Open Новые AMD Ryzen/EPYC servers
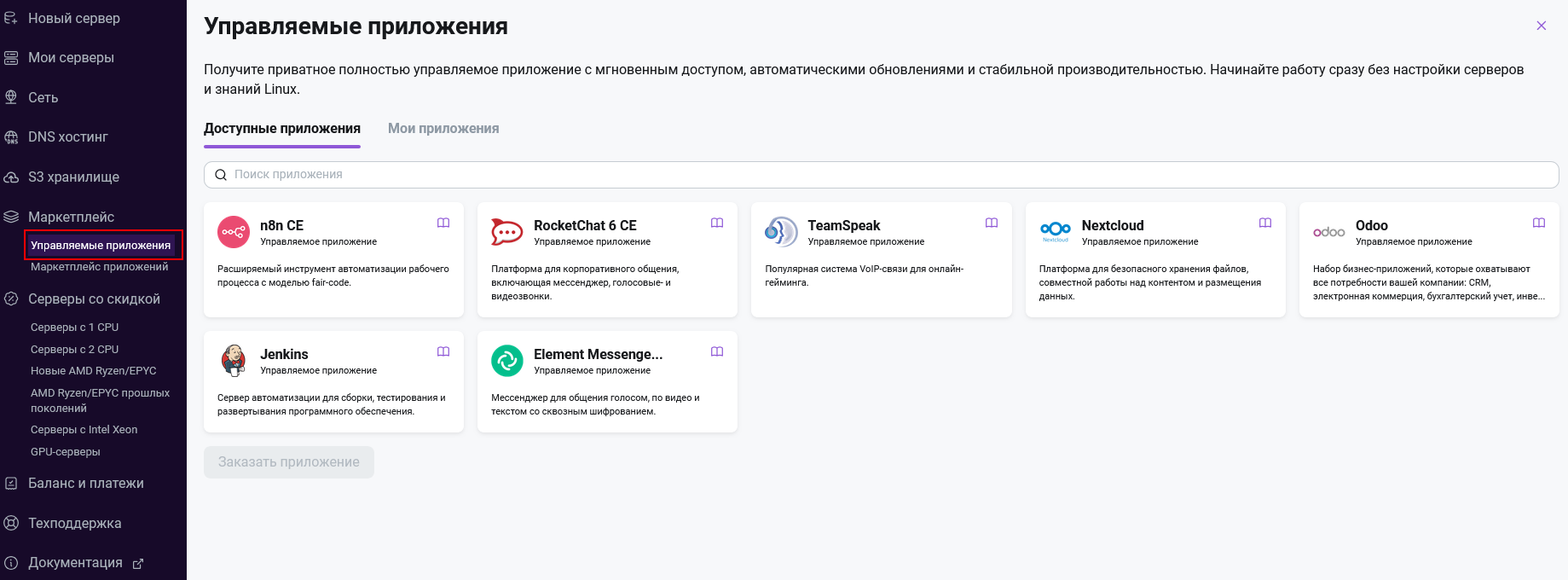Viewport: 1568px width, 580px height. [94, 371]
